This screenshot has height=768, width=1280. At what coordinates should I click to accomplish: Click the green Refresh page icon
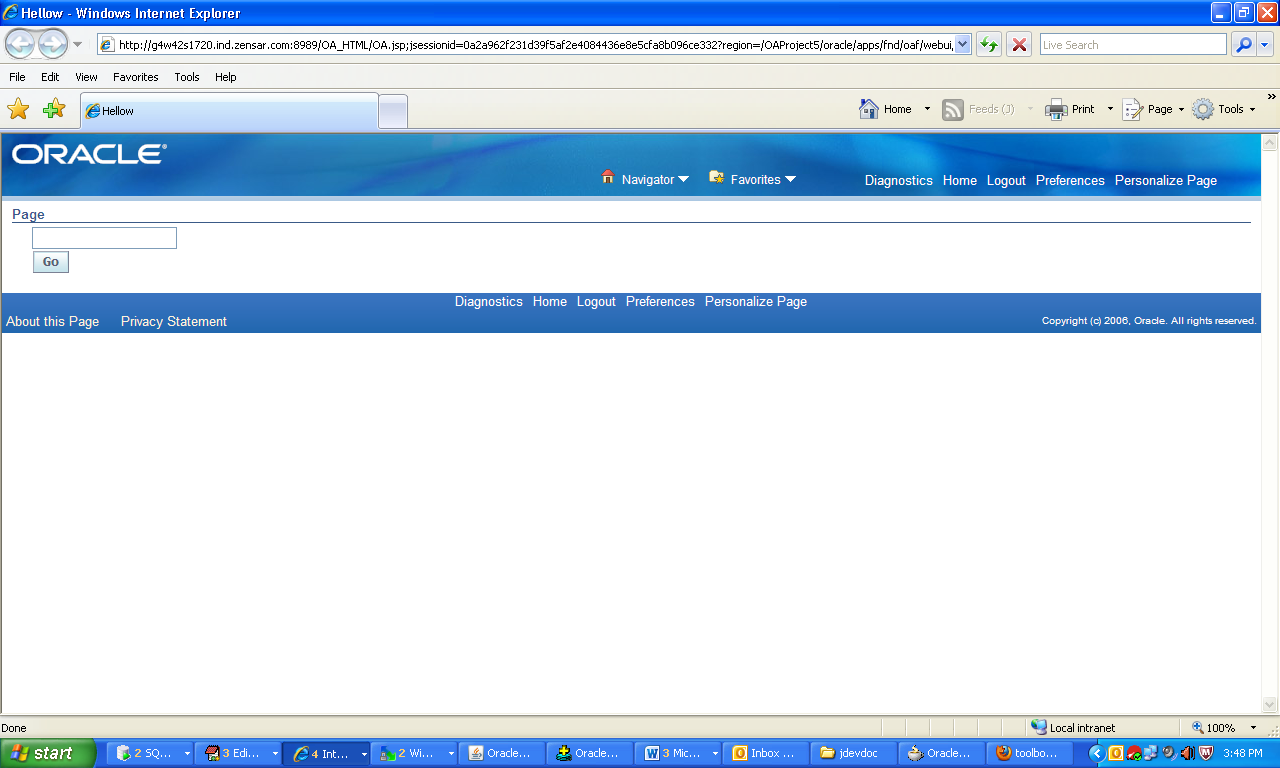[989, 44]
